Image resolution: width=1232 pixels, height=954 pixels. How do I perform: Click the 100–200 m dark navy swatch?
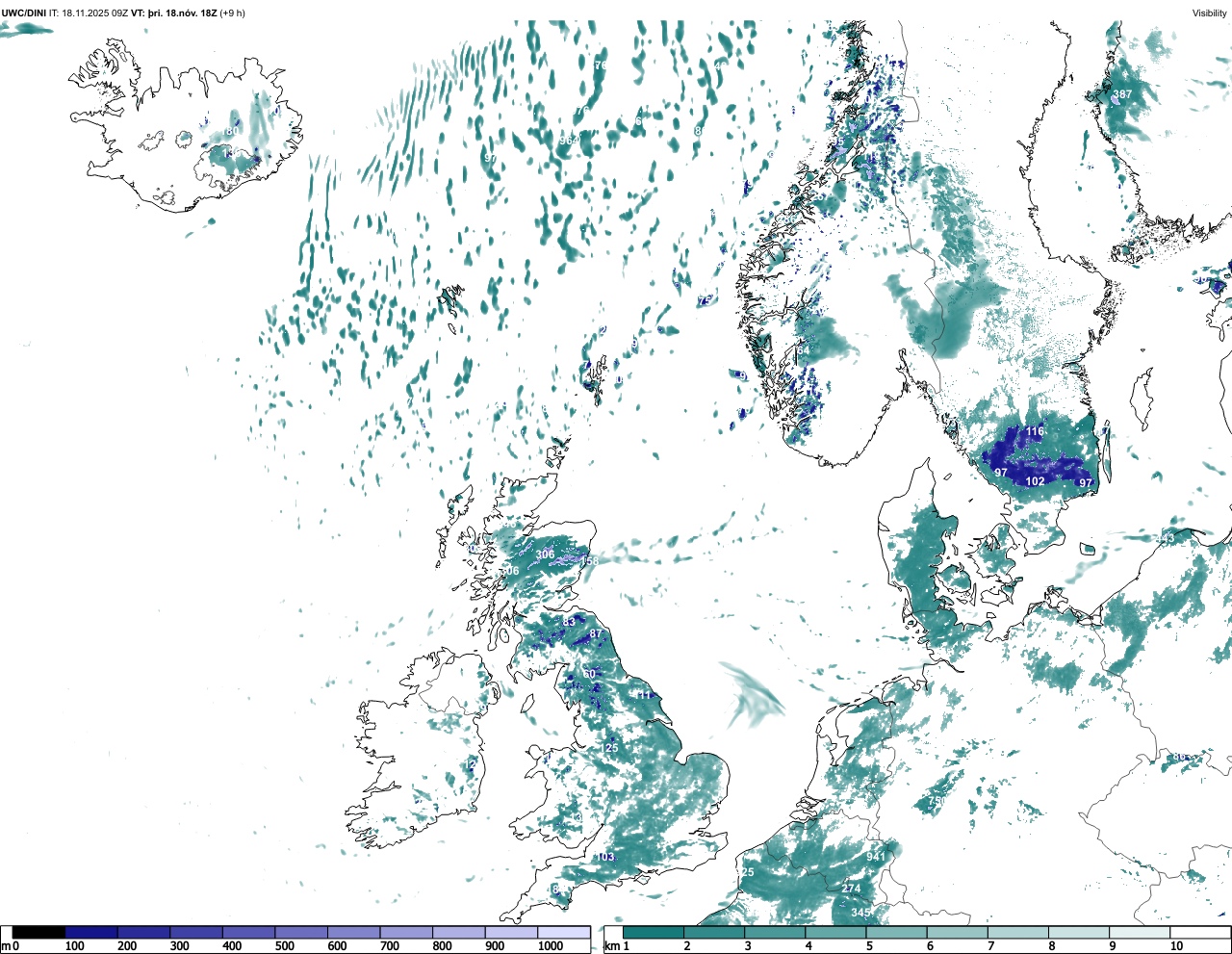91,932
